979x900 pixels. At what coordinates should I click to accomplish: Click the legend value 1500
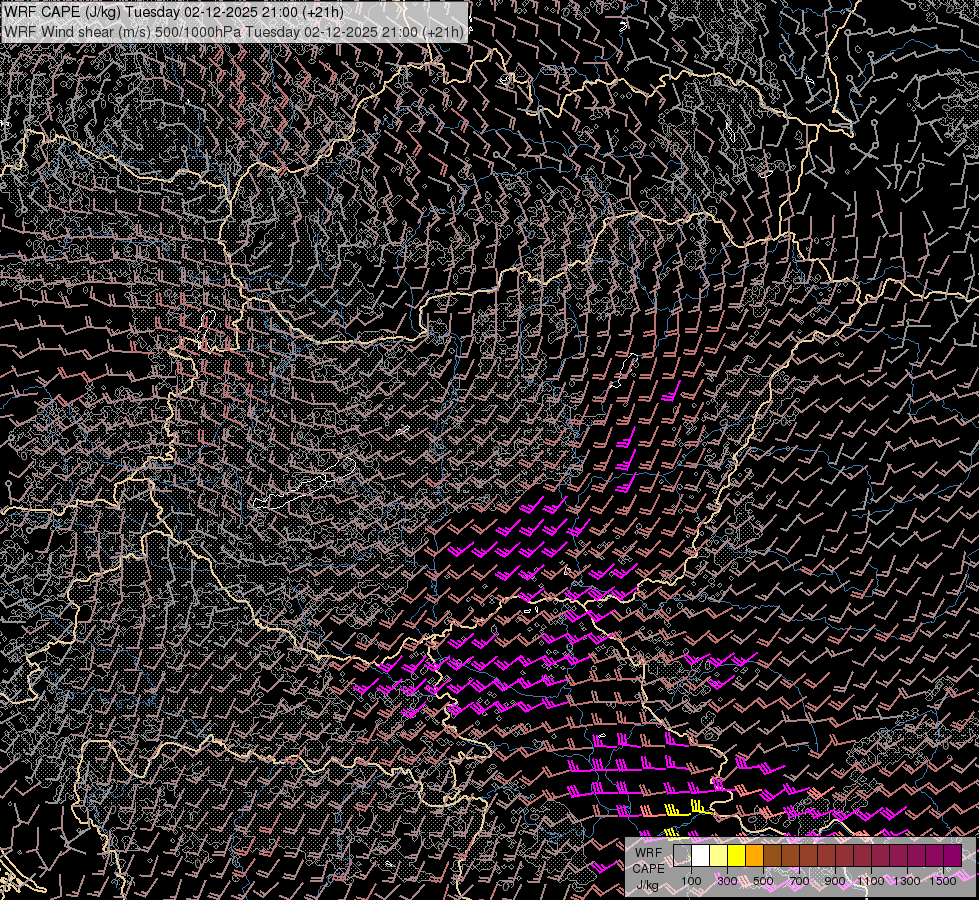(x=943, y=881)
